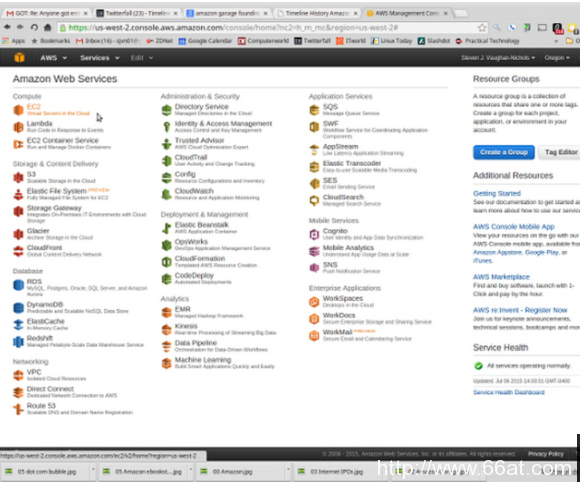The width and height of the screenshot is (580, 483).
Task: Open the Machine Learning service link
Action: (x=203, y=360)
